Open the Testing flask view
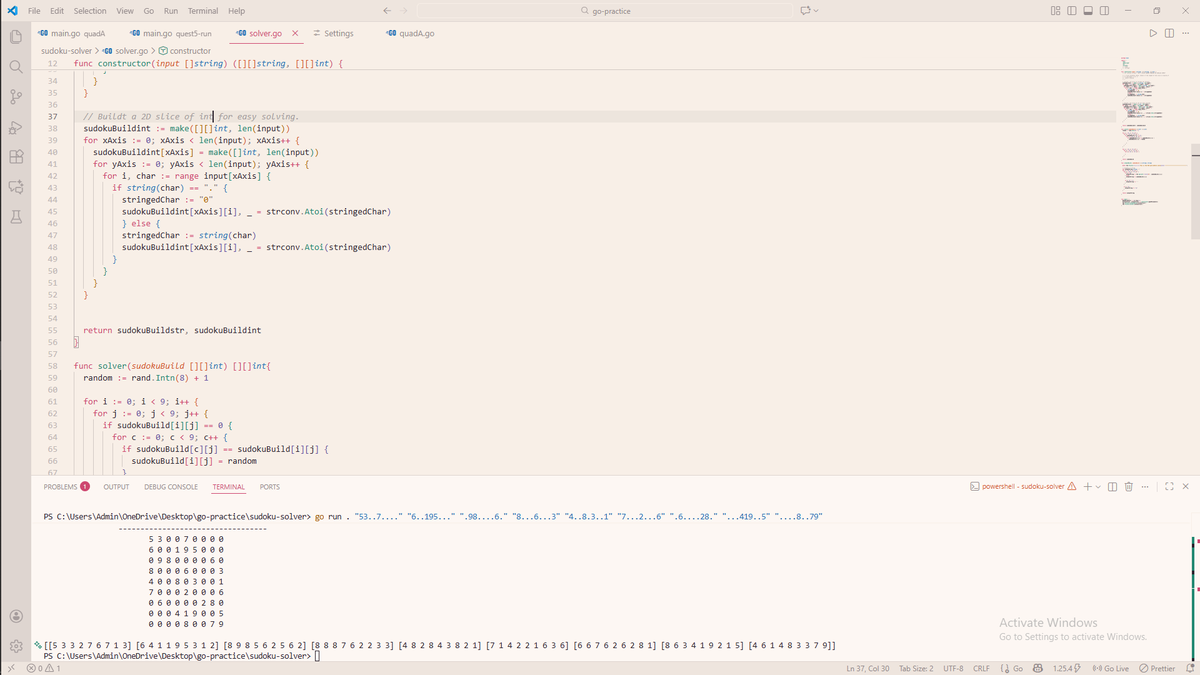1200x675 pixels. pos(15,216)
